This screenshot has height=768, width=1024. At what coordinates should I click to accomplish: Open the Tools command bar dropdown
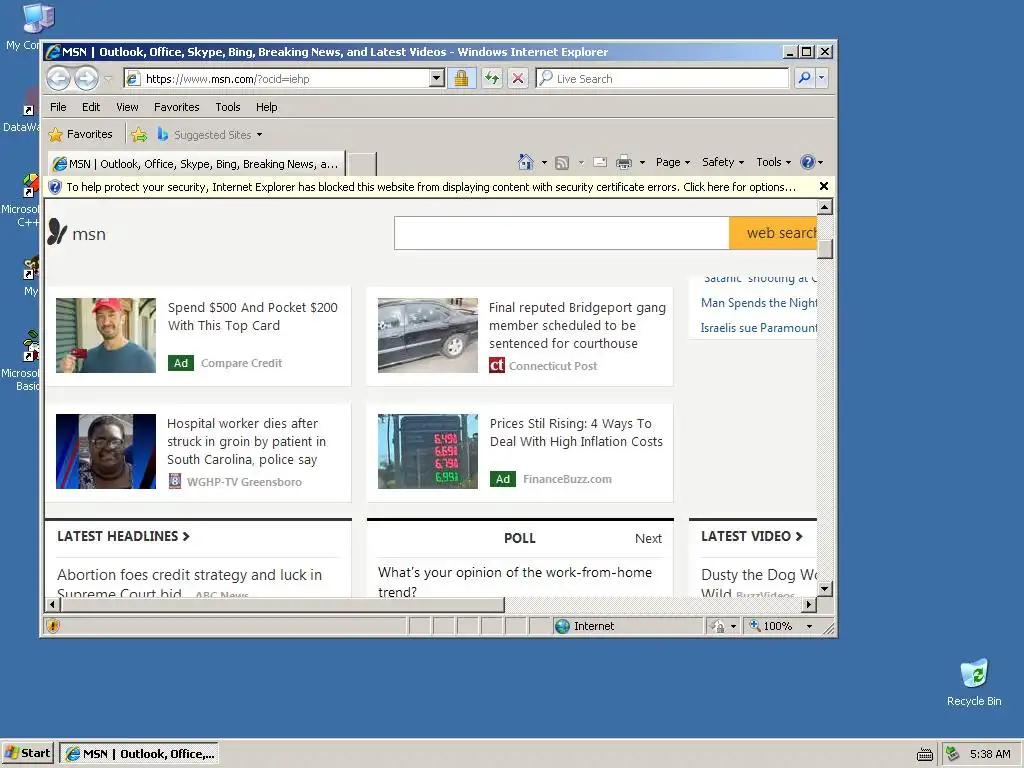pyautogui.click(x=773, y=162)
